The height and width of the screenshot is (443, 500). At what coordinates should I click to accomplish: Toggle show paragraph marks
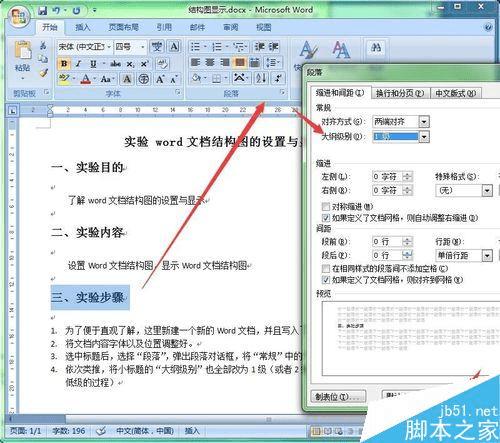tap(278, 79)
